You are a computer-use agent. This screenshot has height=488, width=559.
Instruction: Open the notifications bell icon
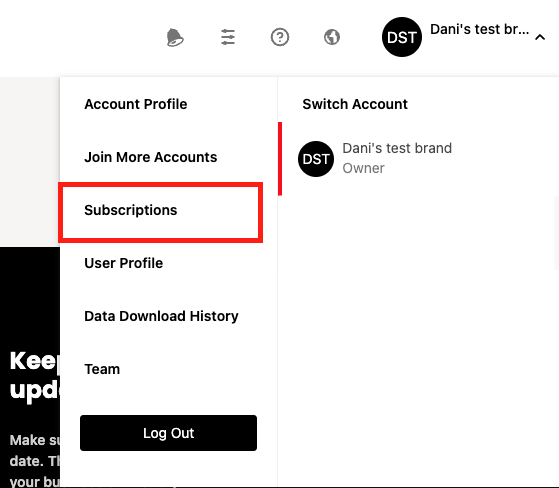point(175,37)
